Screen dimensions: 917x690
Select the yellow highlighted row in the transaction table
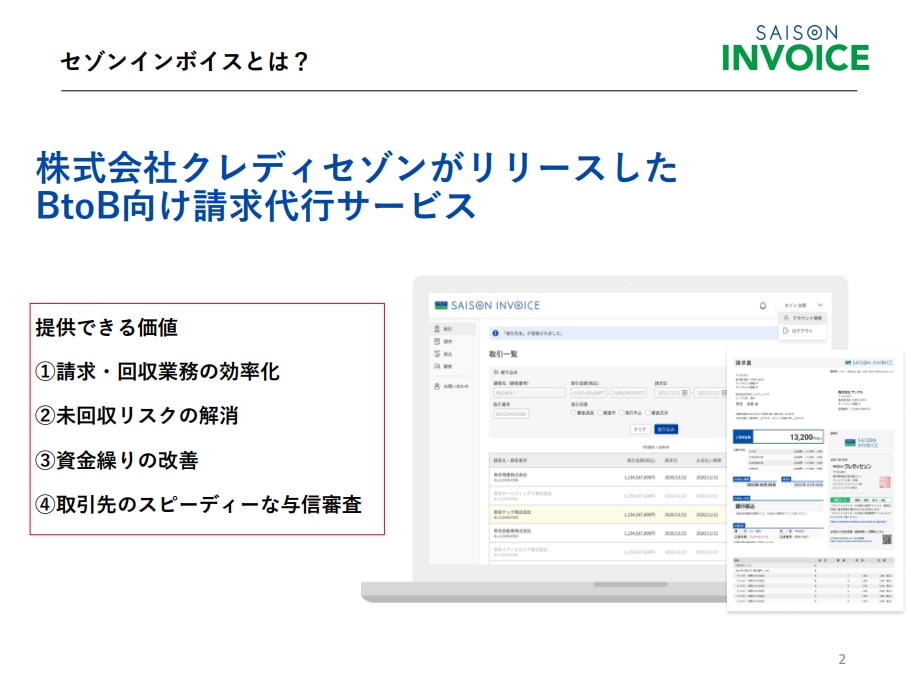pyautogui.click(x=607, y=515)
